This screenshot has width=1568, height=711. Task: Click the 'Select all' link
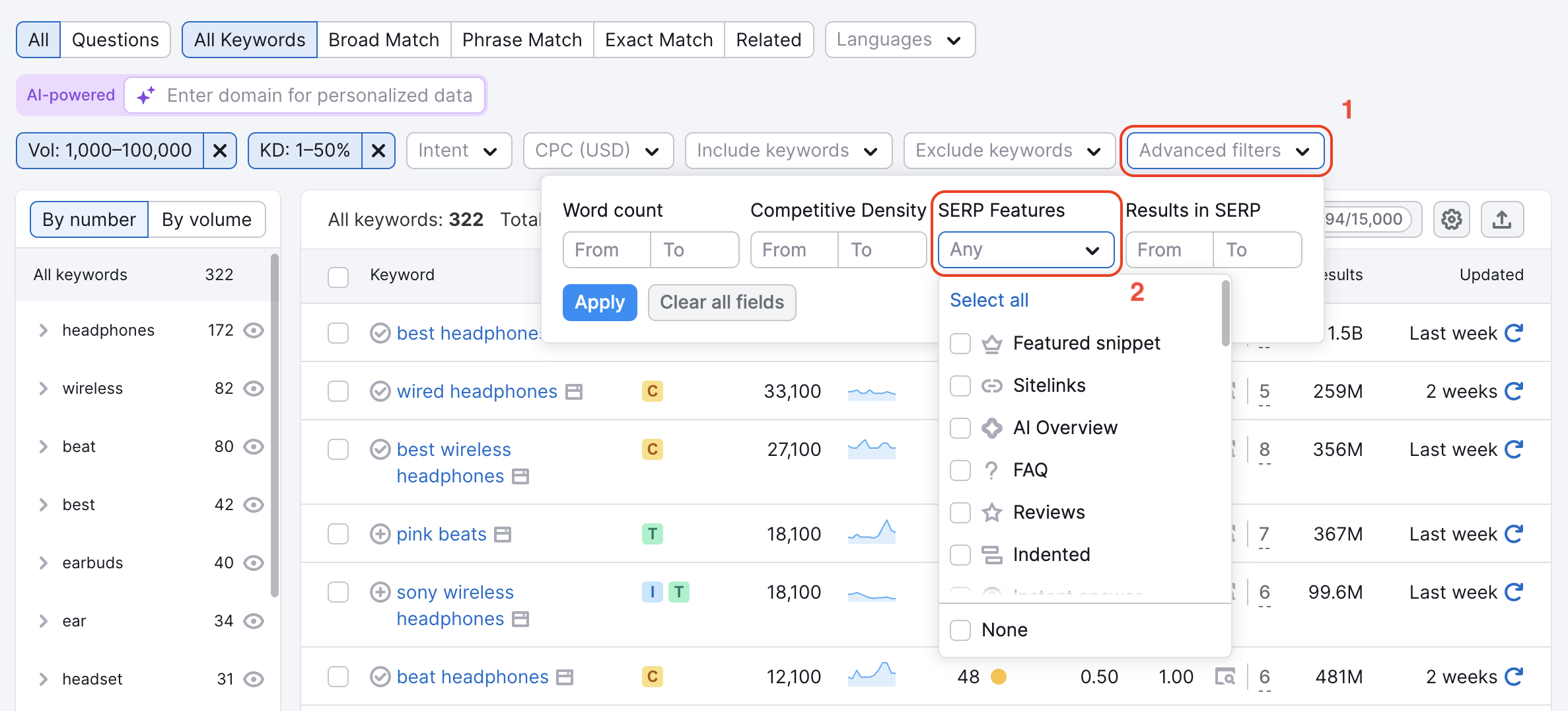point(989,299)
